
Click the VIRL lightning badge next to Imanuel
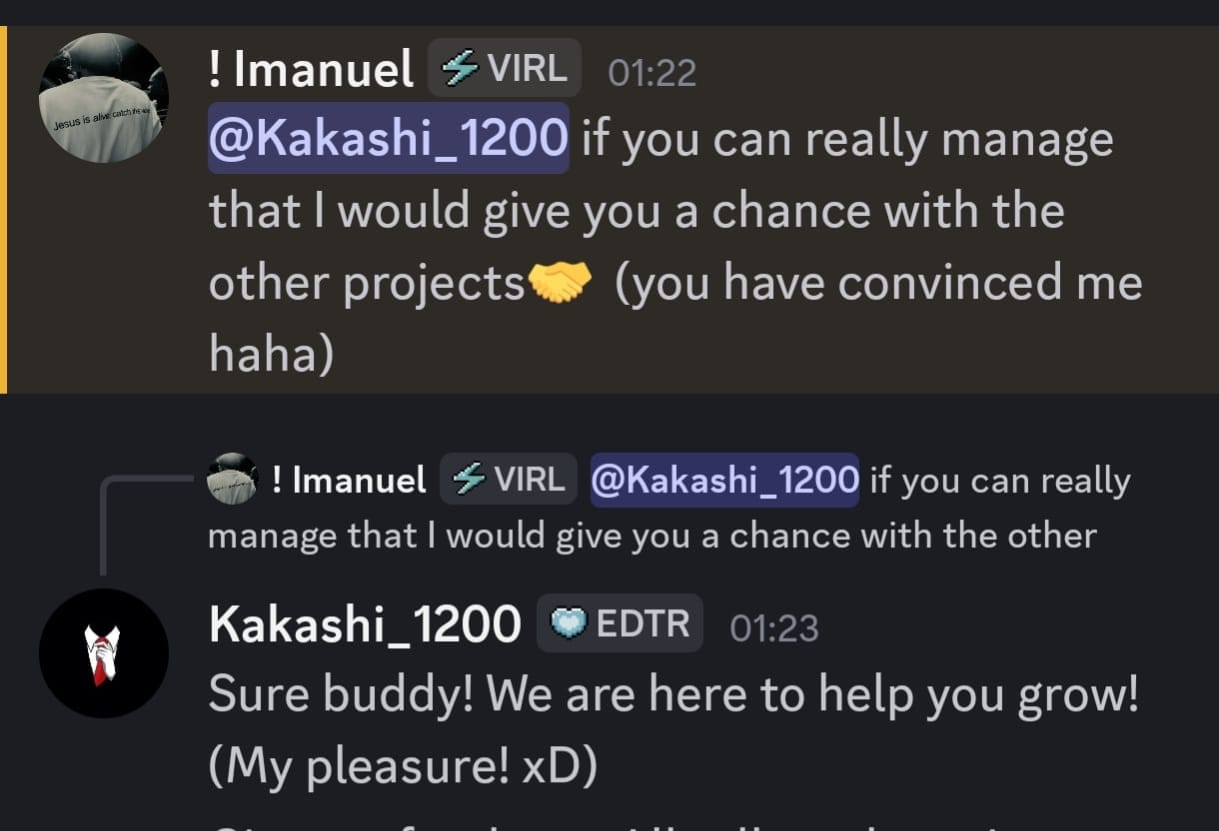[505, 65]
